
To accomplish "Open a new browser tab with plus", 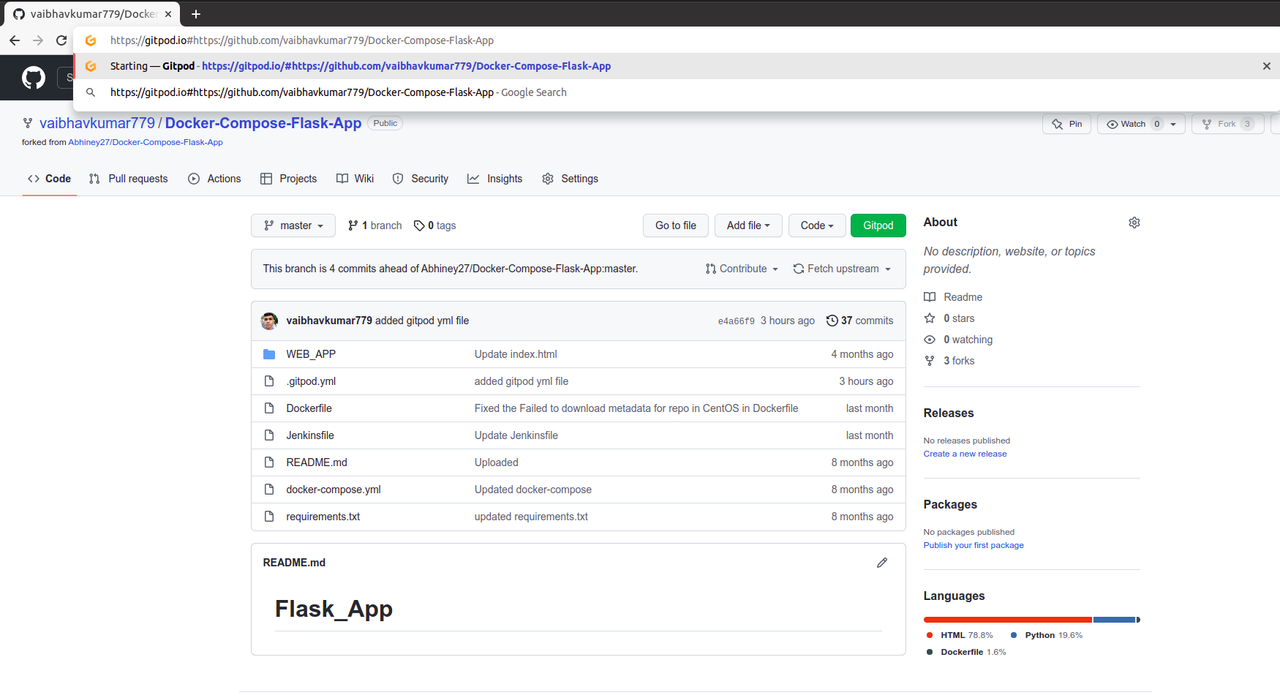I will [x=196, y=14].
